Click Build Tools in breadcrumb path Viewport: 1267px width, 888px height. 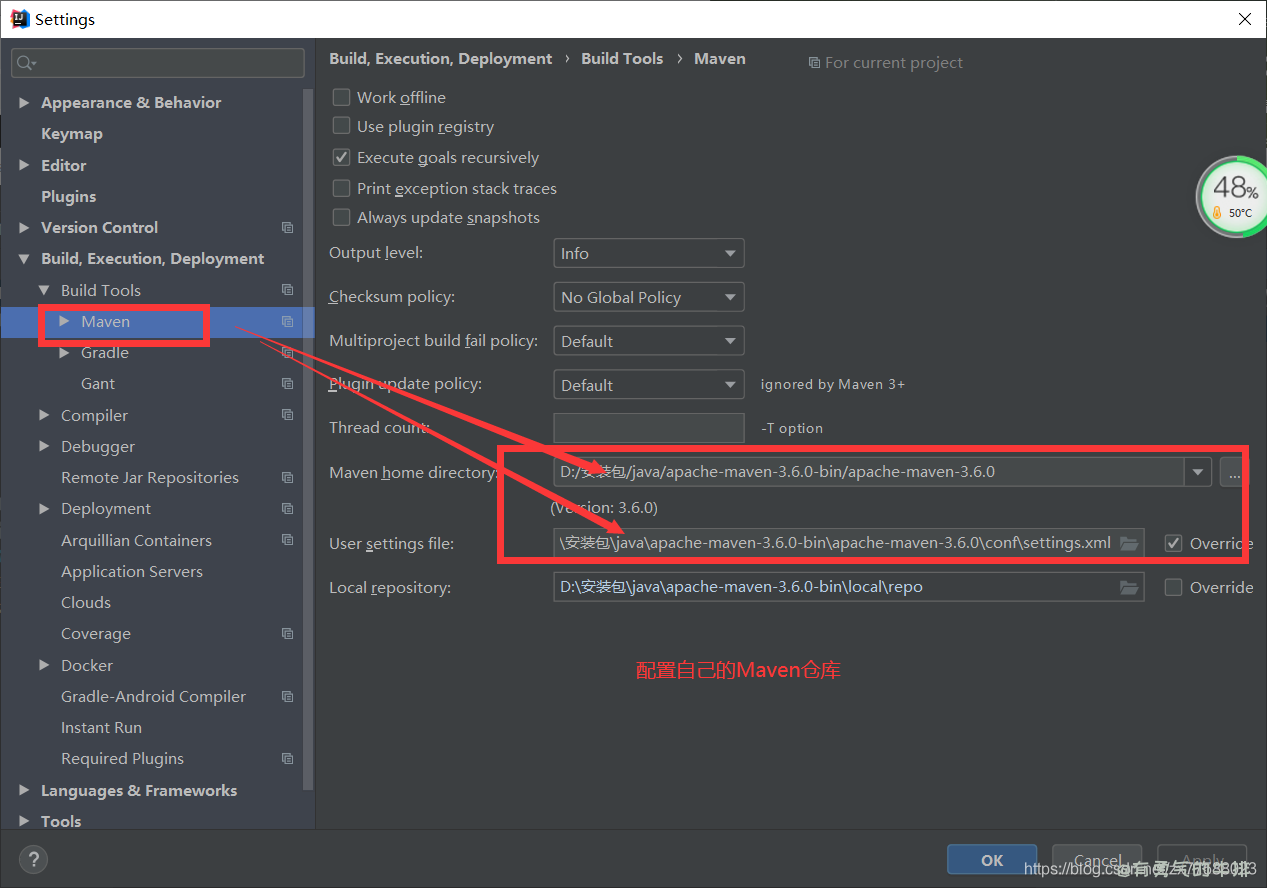pos(622,59)
